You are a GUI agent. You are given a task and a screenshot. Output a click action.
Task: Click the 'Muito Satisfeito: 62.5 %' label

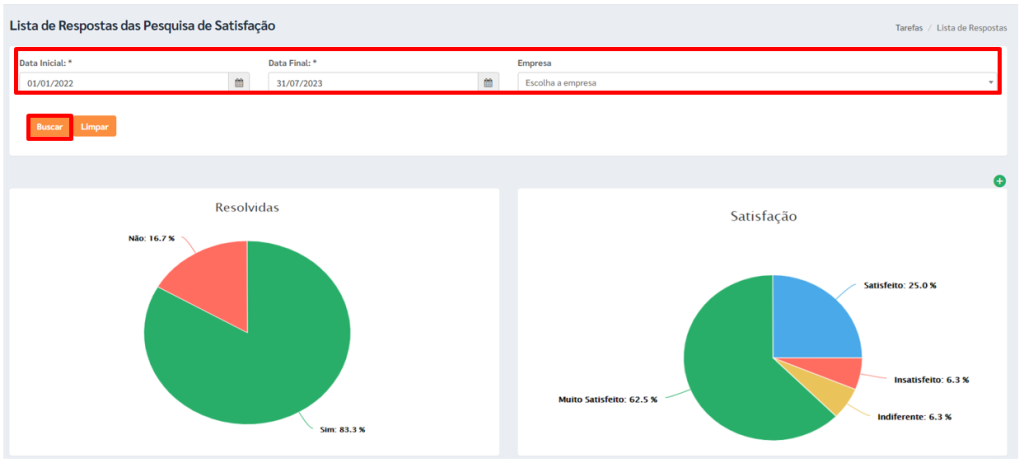click(x=608, y=399)
